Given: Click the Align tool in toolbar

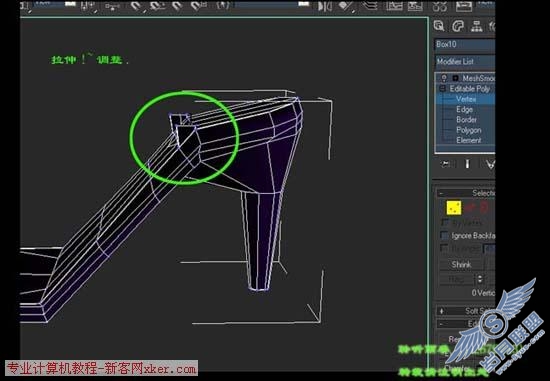Looking at the screenshot, I should pos(346,6).
